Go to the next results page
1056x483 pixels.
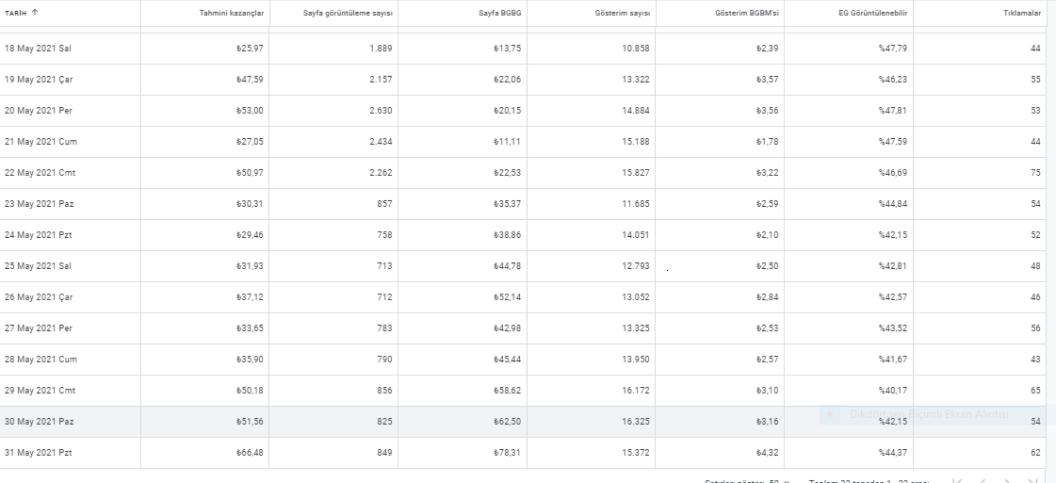pos(1008,481)
